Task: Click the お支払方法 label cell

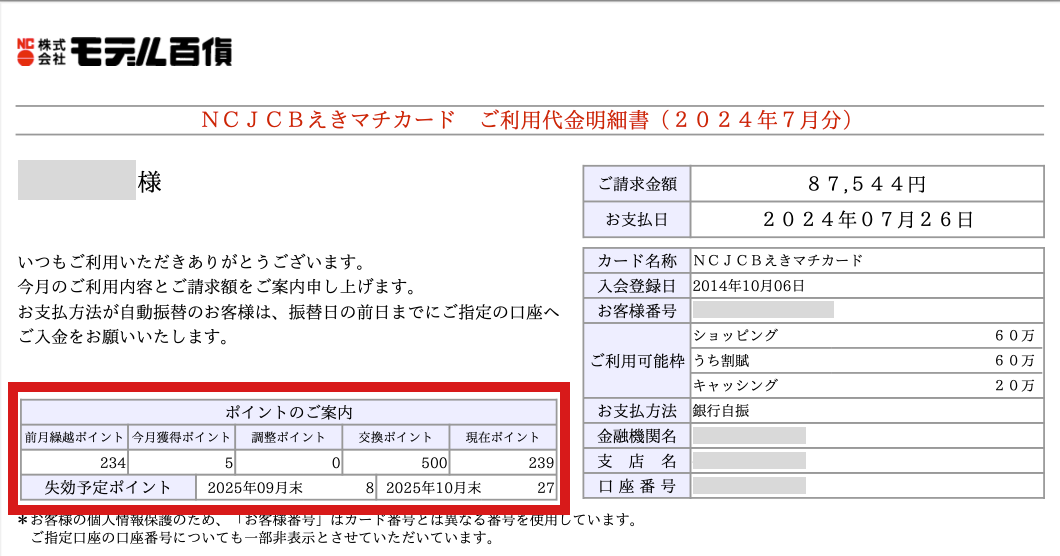Action: coord(637,411)
